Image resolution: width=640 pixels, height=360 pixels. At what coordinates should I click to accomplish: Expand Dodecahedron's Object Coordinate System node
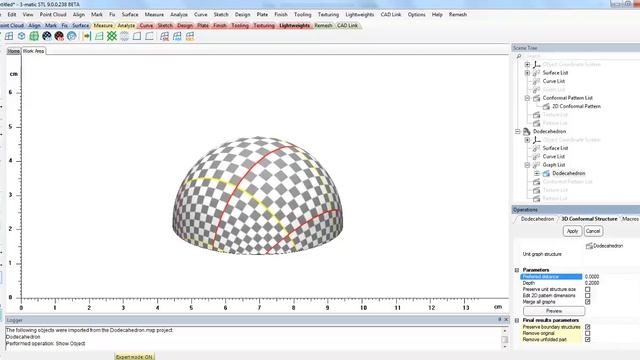click(x=527, y=140)
